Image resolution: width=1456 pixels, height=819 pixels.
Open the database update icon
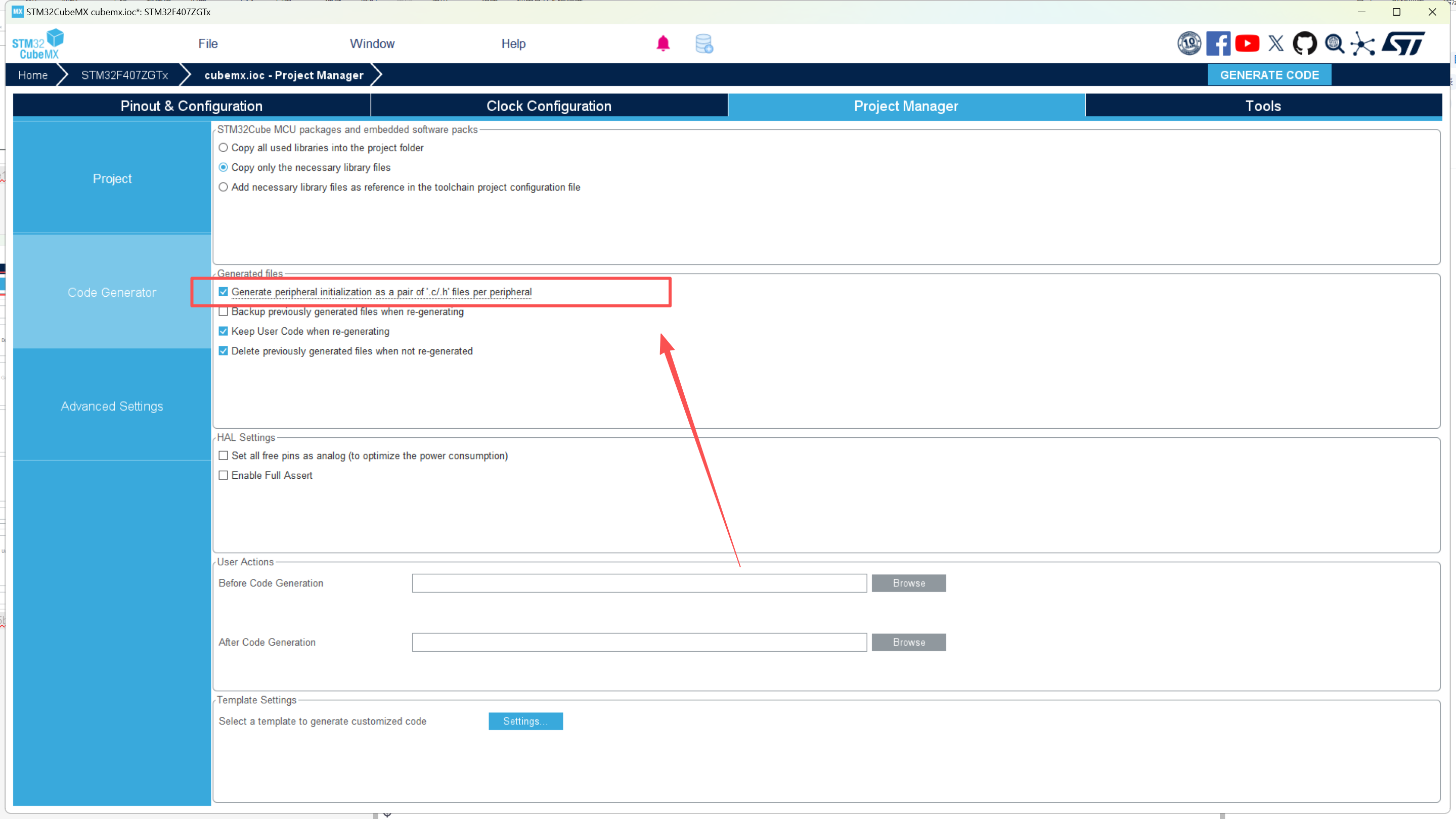(703, 43)
